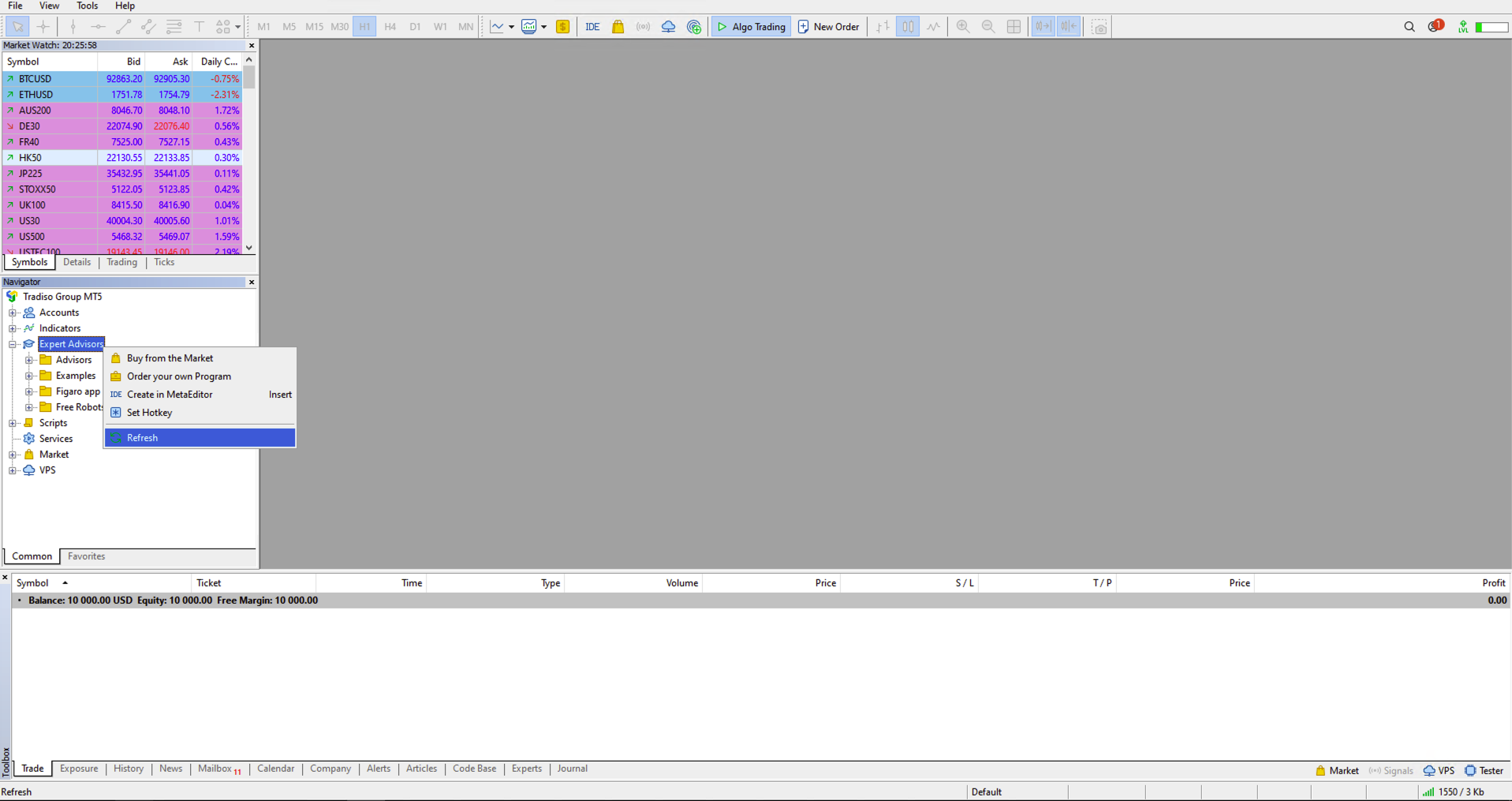Select the text label tool
Screen dimensions: 1512x801
pyautogui.click(x=199, y=27)
